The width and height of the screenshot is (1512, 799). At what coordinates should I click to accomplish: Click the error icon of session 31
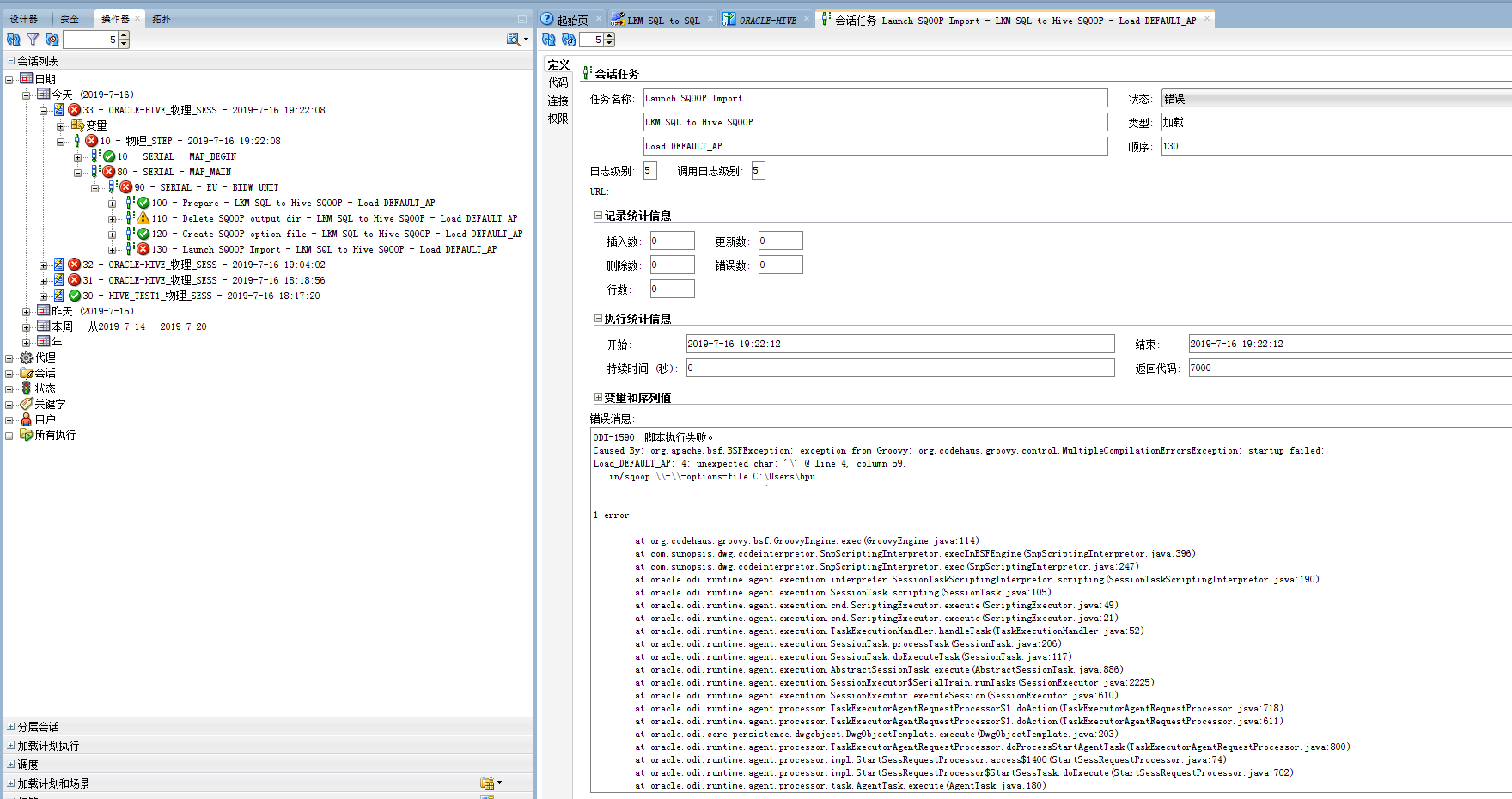[75, 280]
